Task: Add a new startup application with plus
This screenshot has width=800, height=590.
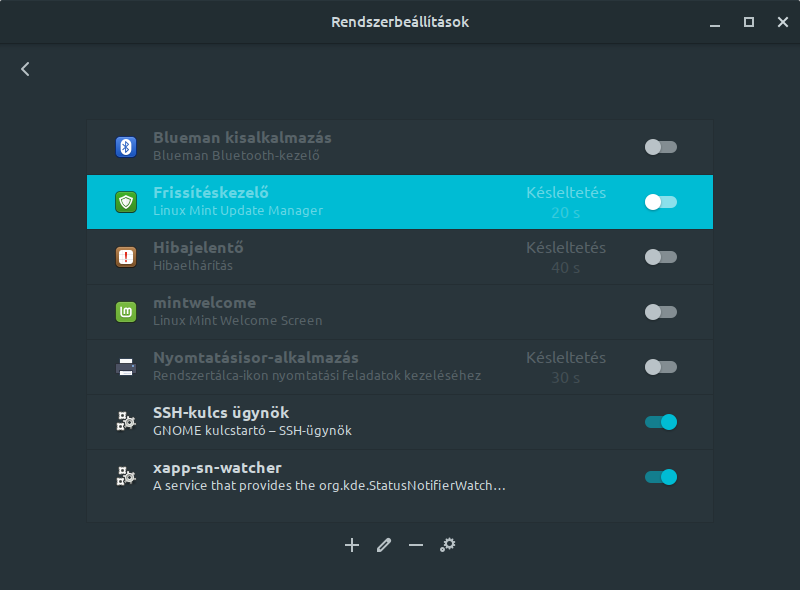Action: tap(352, 545)
